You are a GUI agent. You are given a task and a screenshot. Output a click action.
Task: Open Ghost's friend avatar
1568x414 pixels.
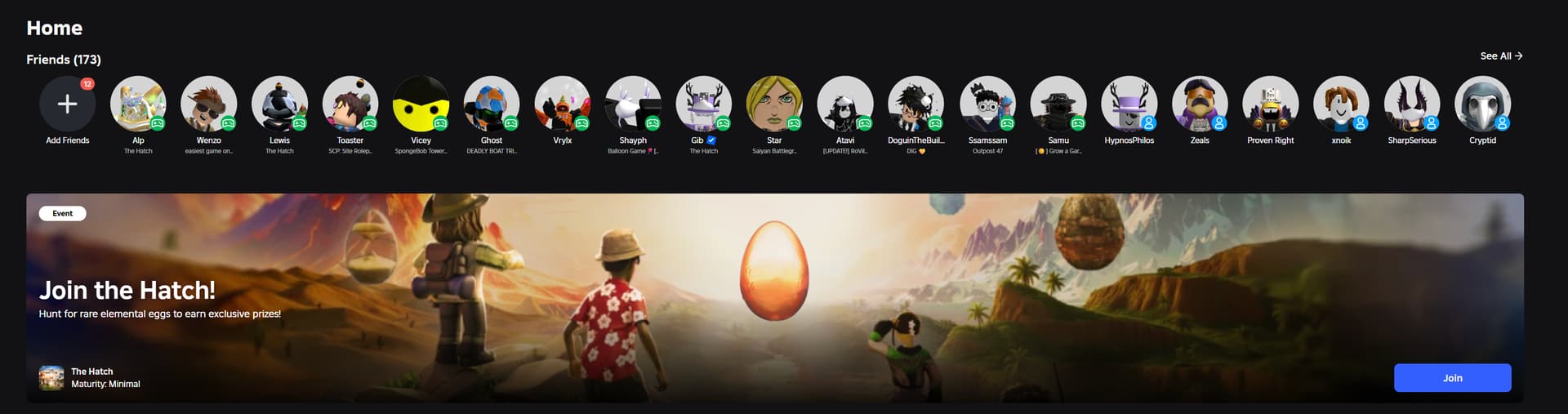pos(492,104)
